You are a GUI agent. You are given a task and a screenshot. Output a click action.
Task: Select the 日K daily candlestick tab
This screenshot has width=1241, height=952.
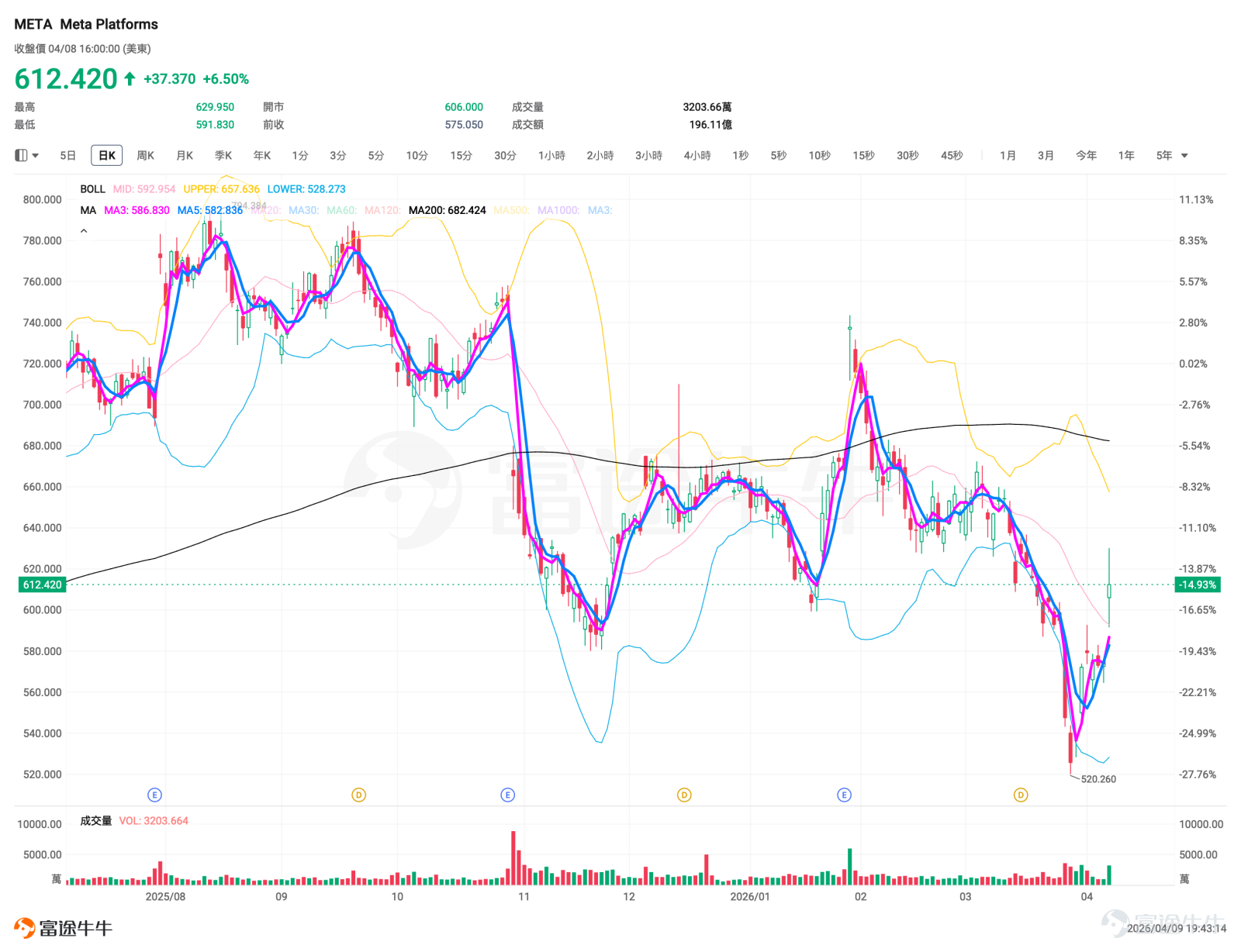click(x=107, y=156)
